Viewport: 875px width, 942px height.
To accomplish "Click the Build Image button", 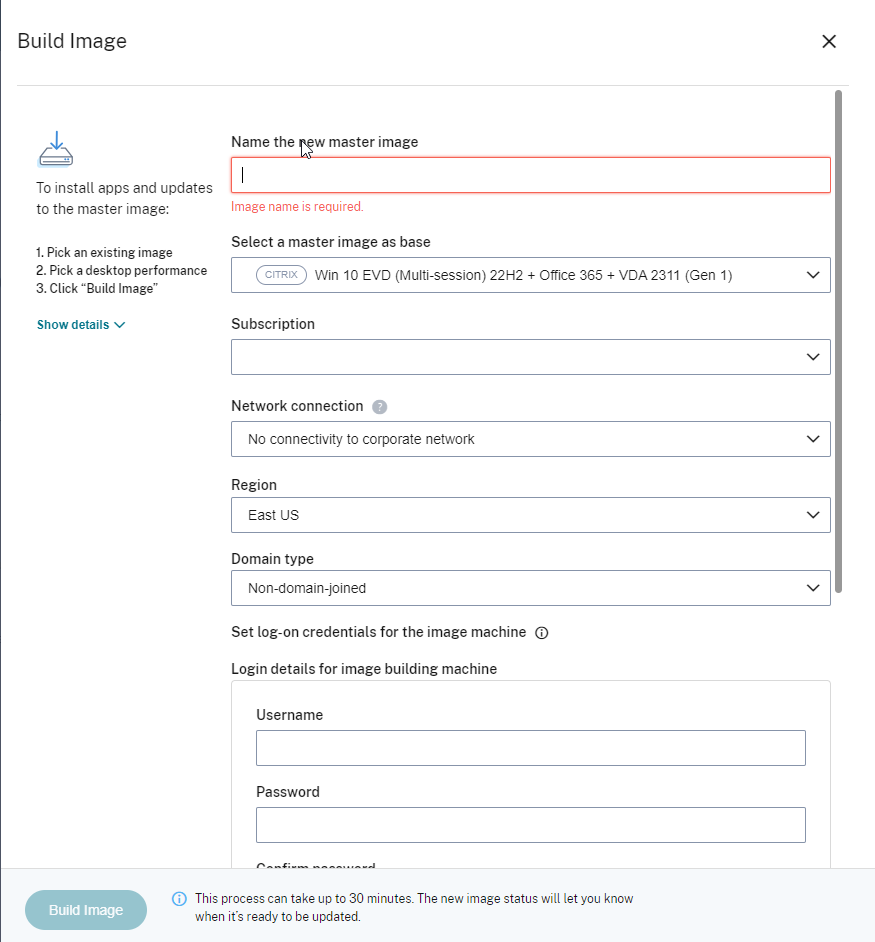I will coord(86,910).
